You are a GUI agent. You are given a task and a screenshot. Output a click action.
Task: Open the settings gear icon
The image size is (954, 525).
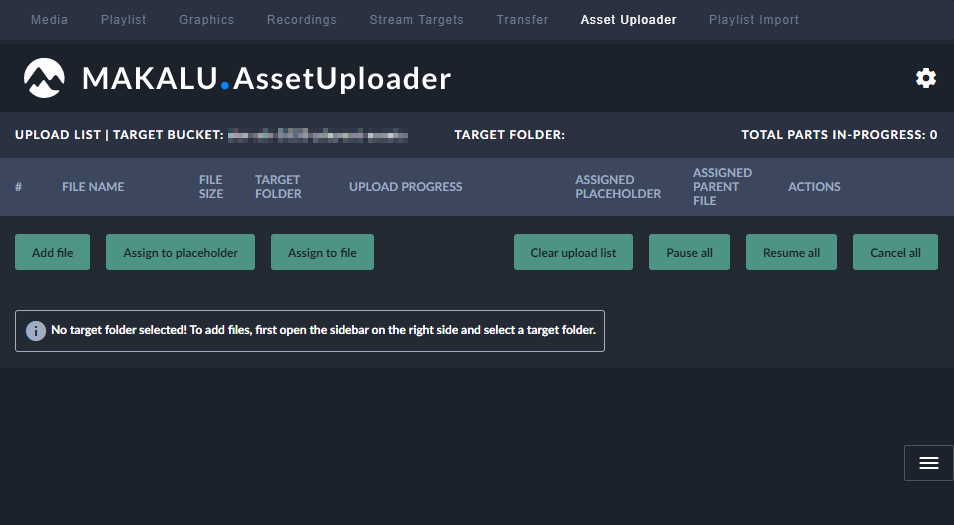[x=925, y=78]
